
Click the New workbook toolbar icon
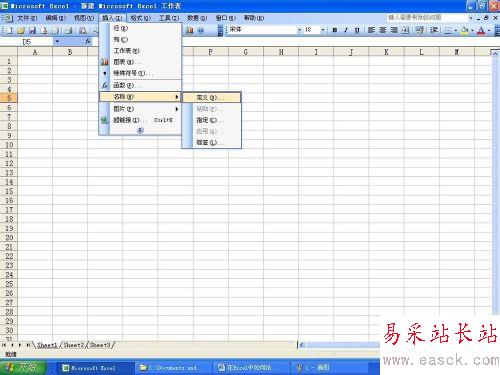point(9,31)
